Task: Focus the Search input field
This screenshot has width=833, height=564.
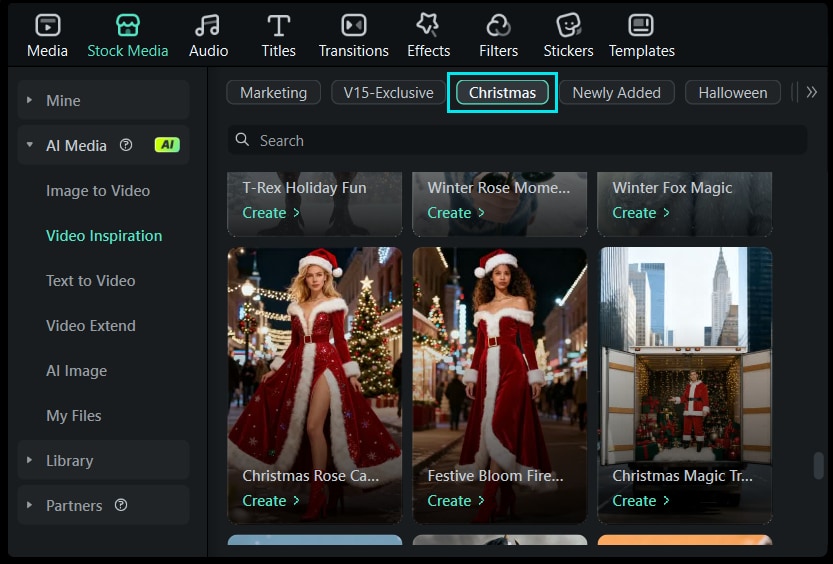Action: click(x=517, y=140)
